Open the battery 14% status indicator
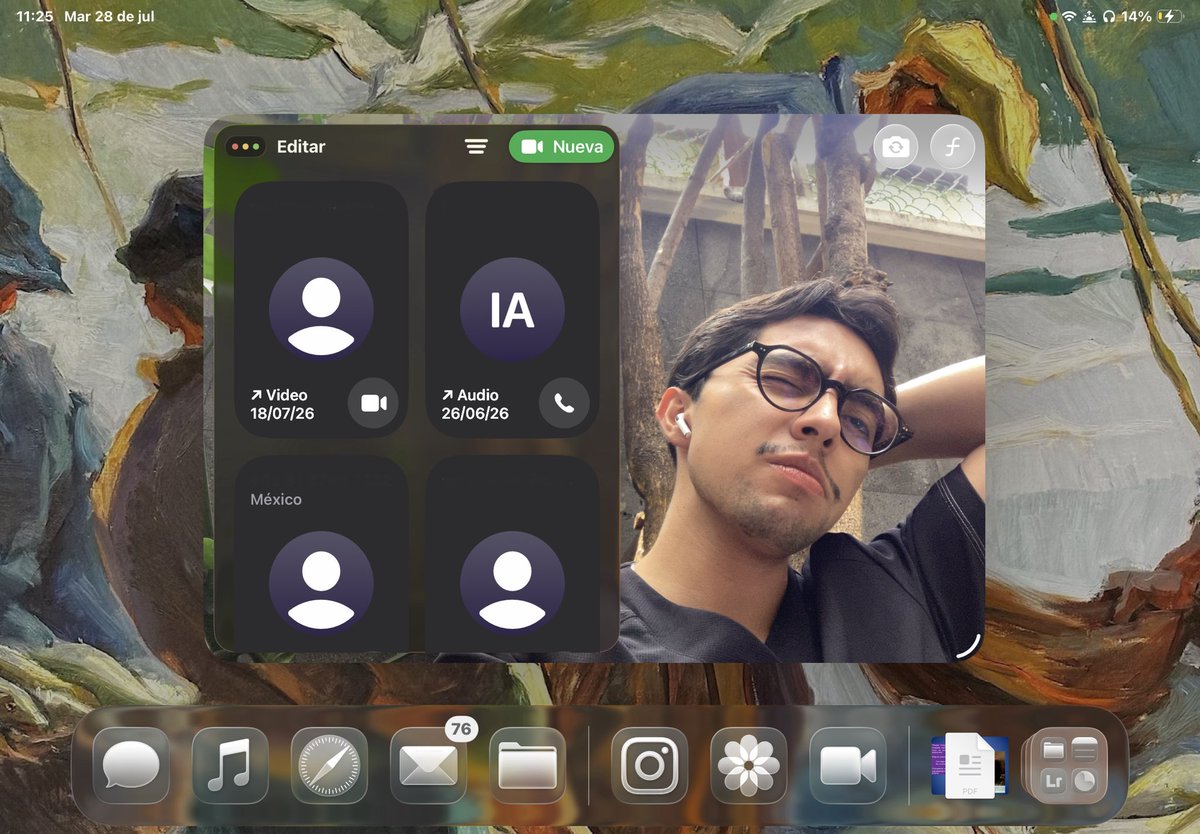This screenshot has height=834, width=1200. click(x=1151, y=17)
